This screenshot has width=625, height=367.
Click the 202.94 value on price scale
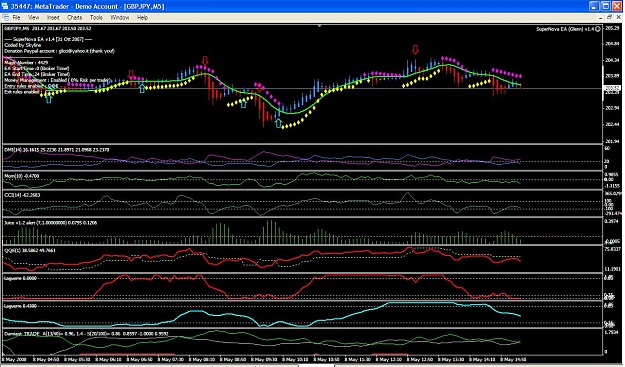612,108
